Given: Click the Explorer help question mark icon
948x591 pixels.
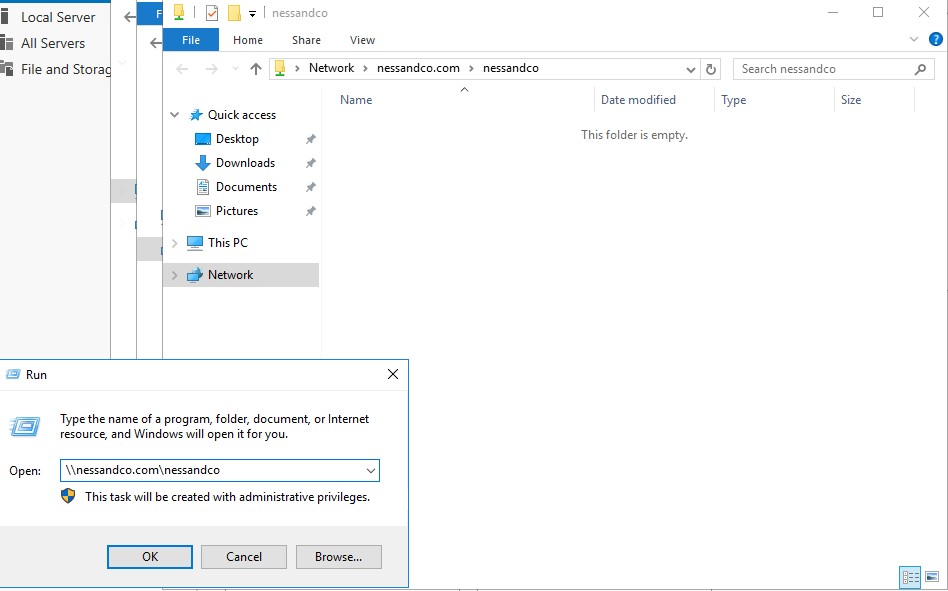Looking at the screenshot, I should point(935,39).
